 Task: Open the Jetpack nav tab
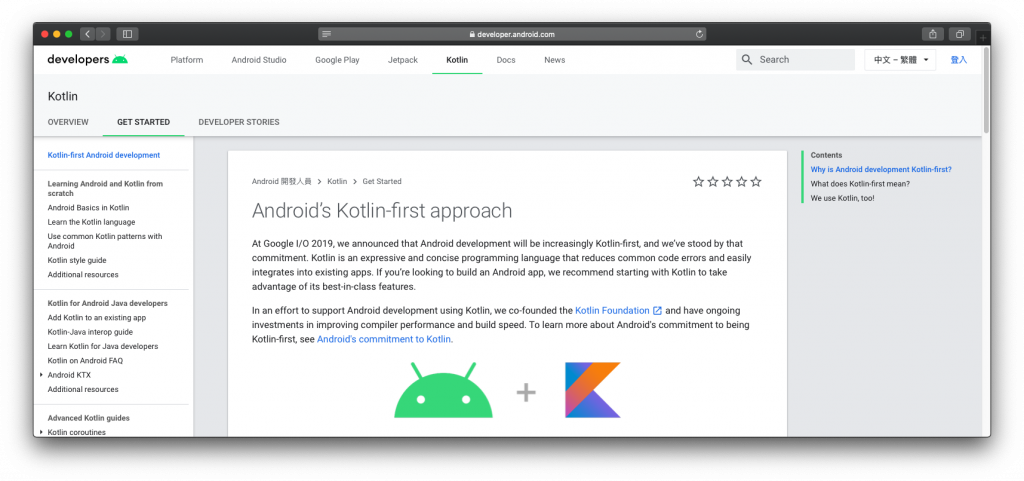pyautogui.click(x=403, y=59)
